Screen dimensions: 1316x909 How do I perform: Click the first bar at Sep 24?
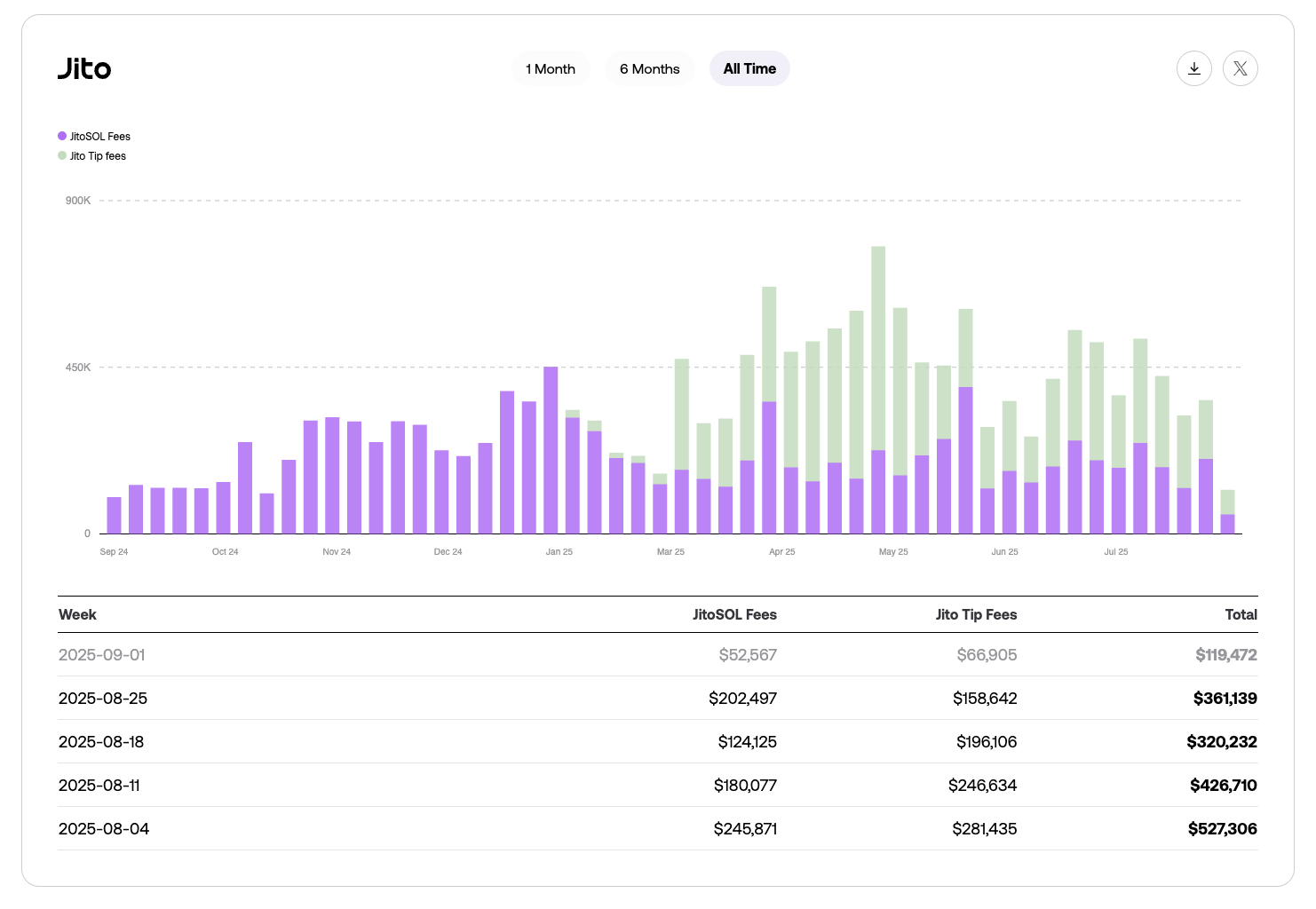[114, 515]
